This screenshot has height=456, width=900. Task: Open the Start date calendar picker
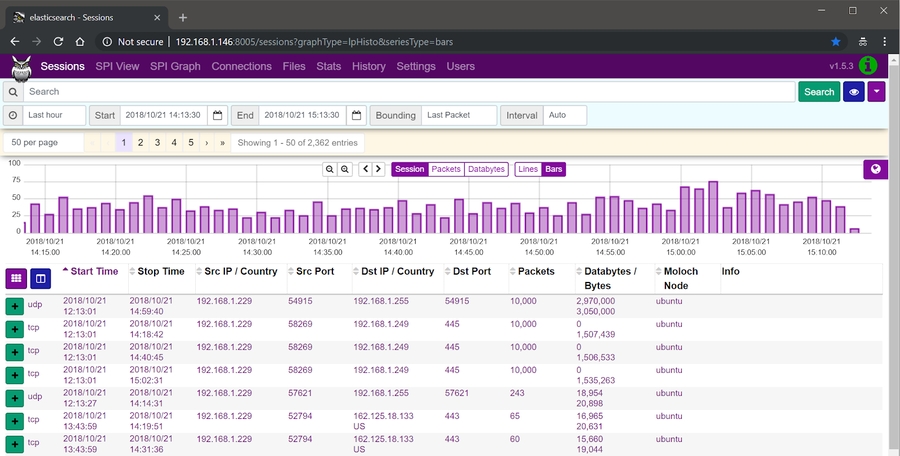tap(217, 115)
